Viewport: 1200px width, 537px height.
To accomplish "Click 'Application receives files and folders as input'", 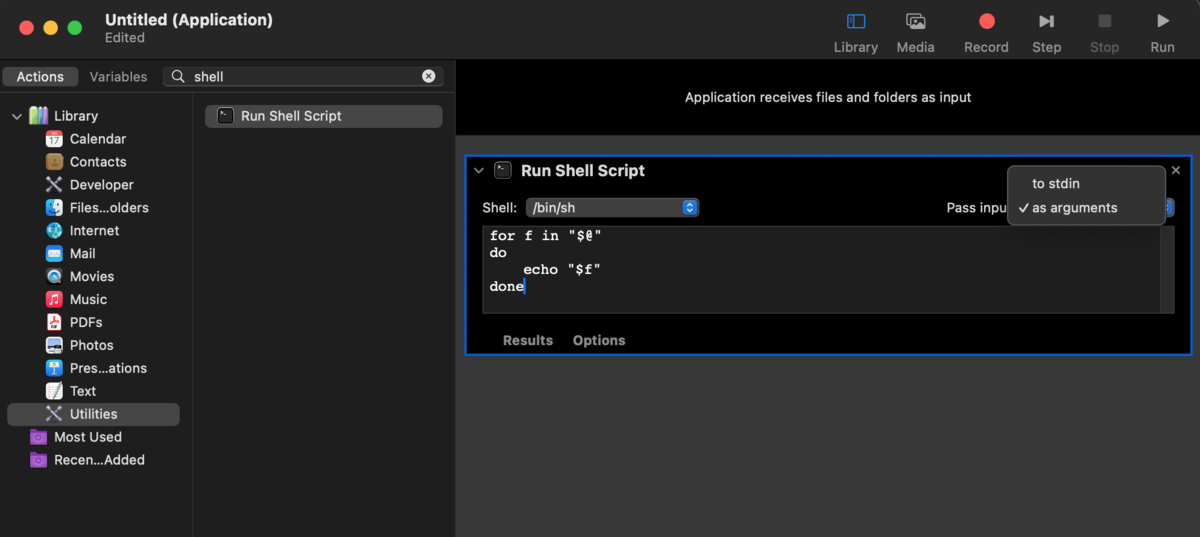I will click(x=828, y=97).
